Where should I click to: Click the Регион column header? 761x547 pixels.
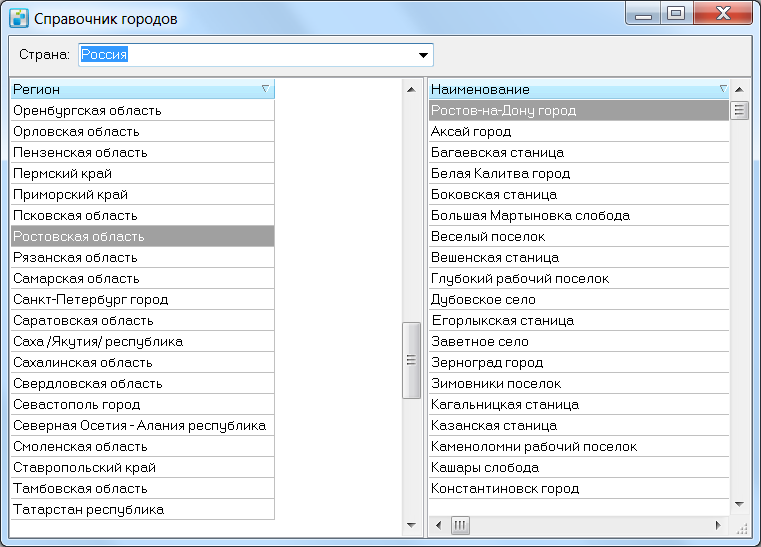(143, 89)
